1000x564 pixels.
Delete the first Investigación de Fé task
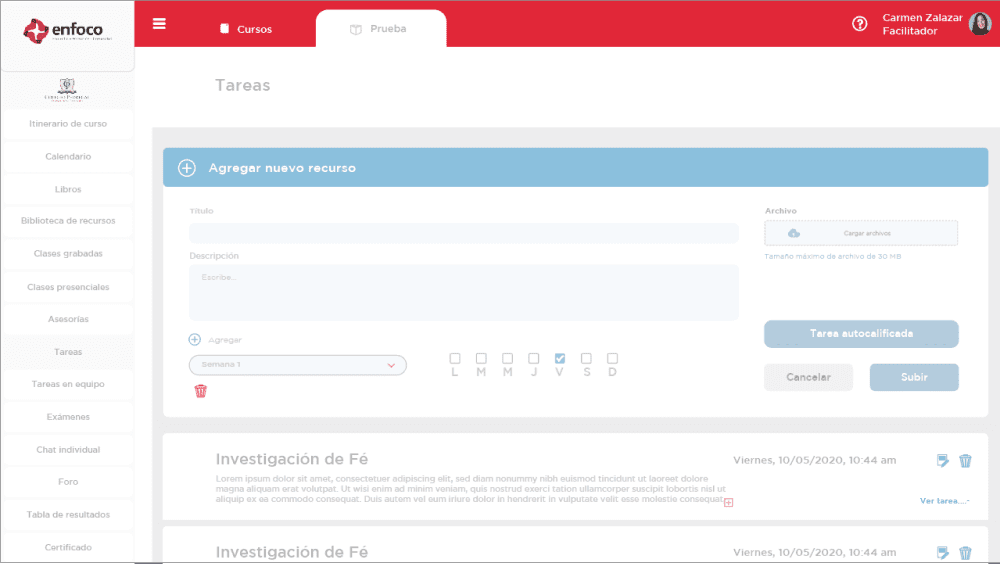click(x=965, y=460)
